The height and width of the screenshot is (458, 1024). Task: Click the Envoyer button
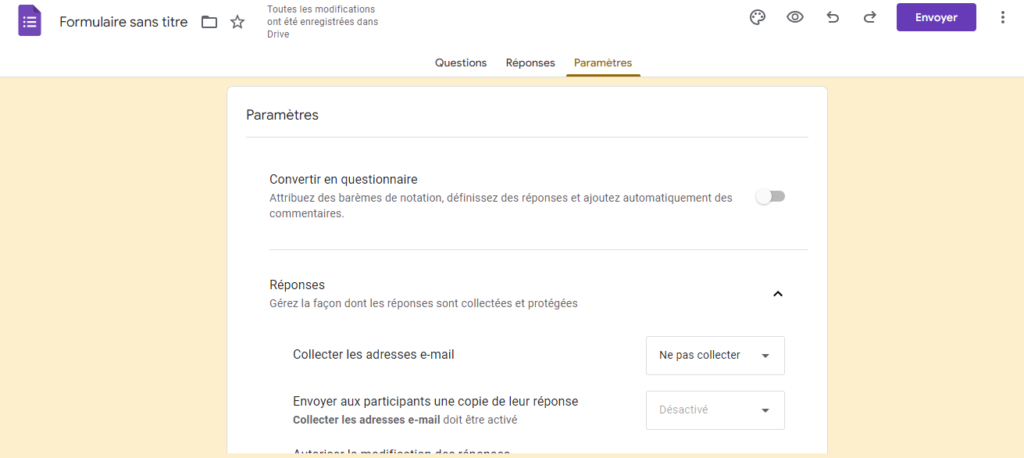pyautogui.click(x=936, y=18)
